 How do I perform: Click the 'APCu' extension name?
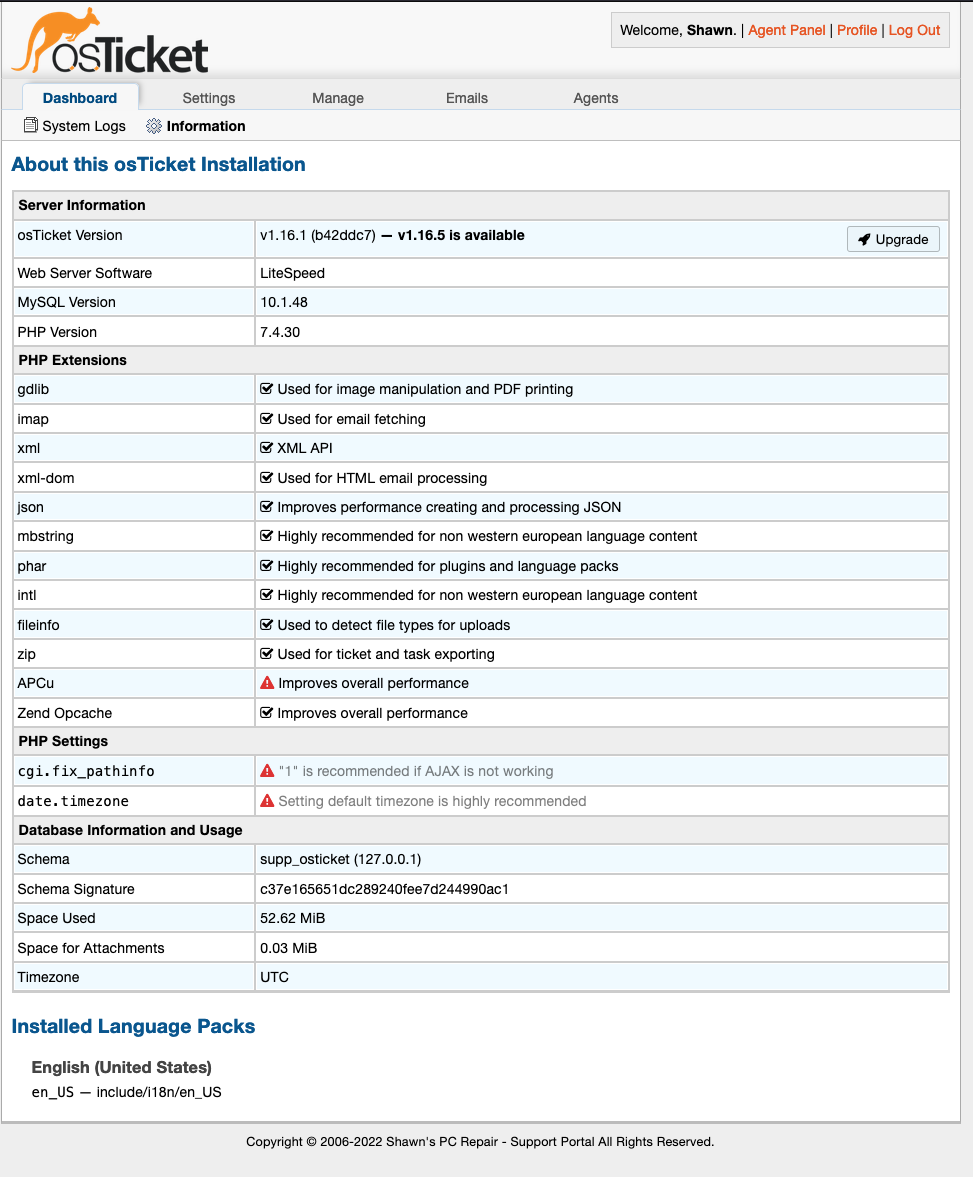[x=36, y=683]
